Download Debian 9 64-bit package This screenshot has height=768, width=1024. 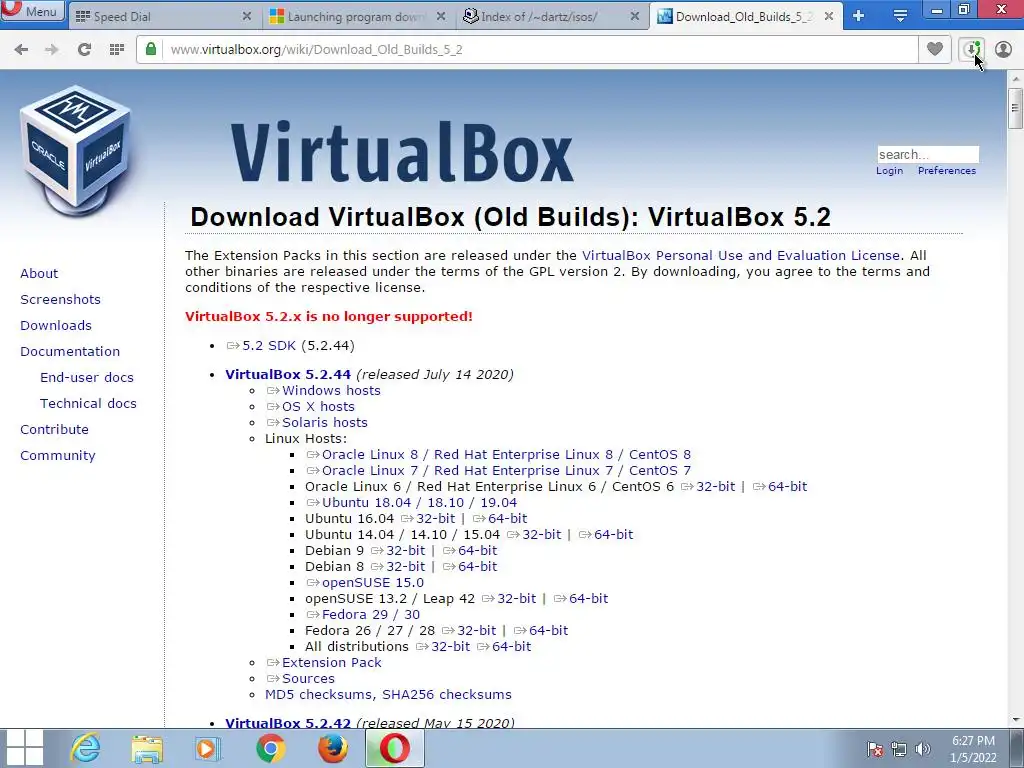[x=470, y=551]
